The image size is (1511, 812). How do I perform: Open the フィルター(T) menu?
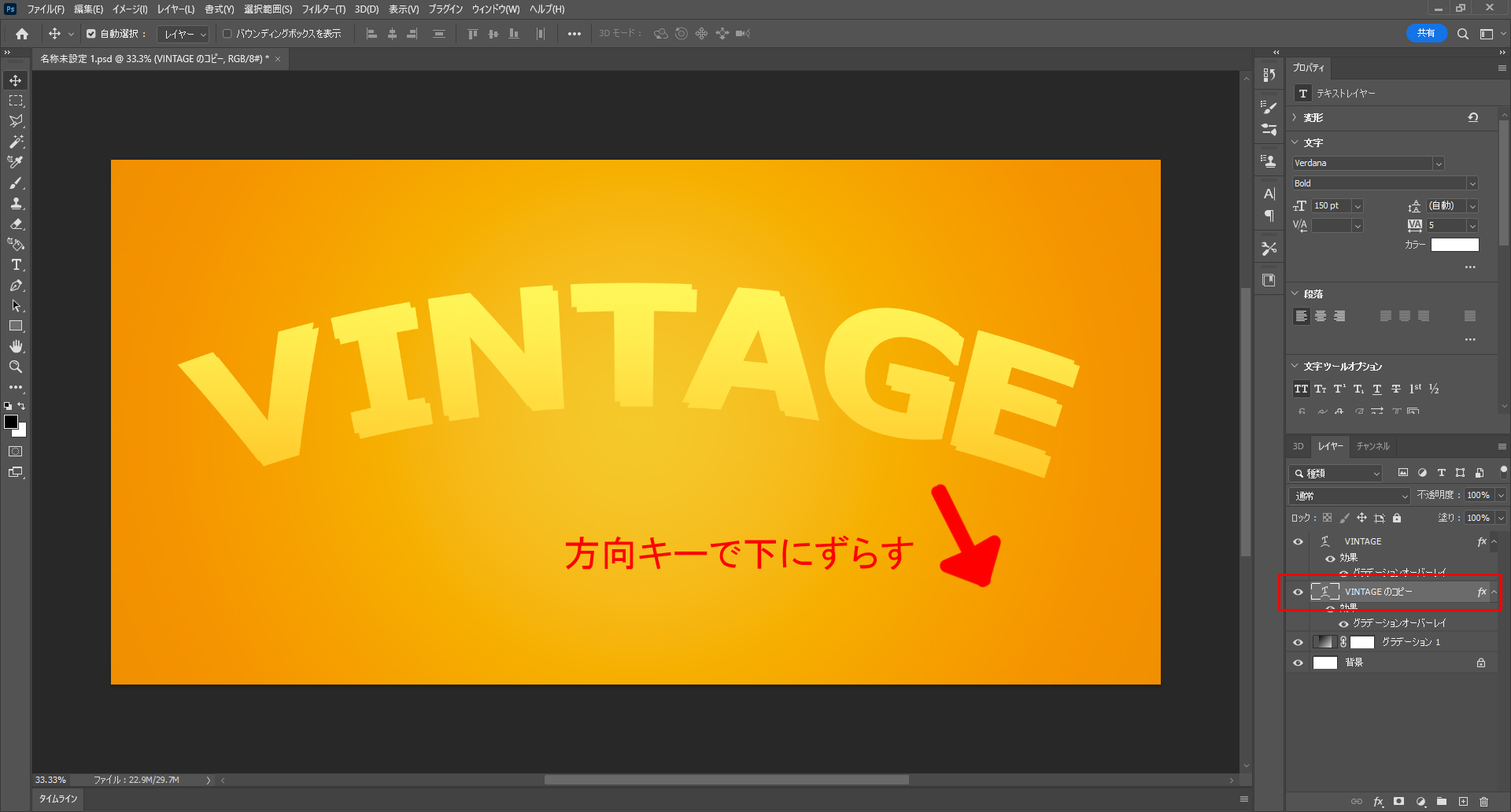(x=323, y=9)
